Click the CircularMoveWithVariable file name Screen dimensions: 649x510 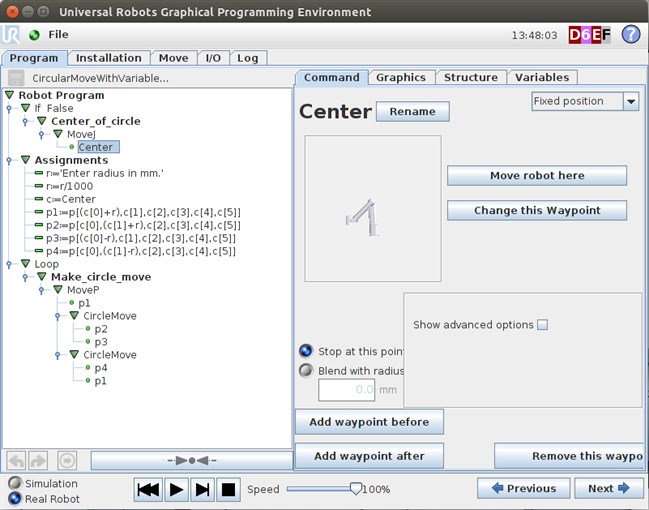pyautogui.click(x=101, y=78)
